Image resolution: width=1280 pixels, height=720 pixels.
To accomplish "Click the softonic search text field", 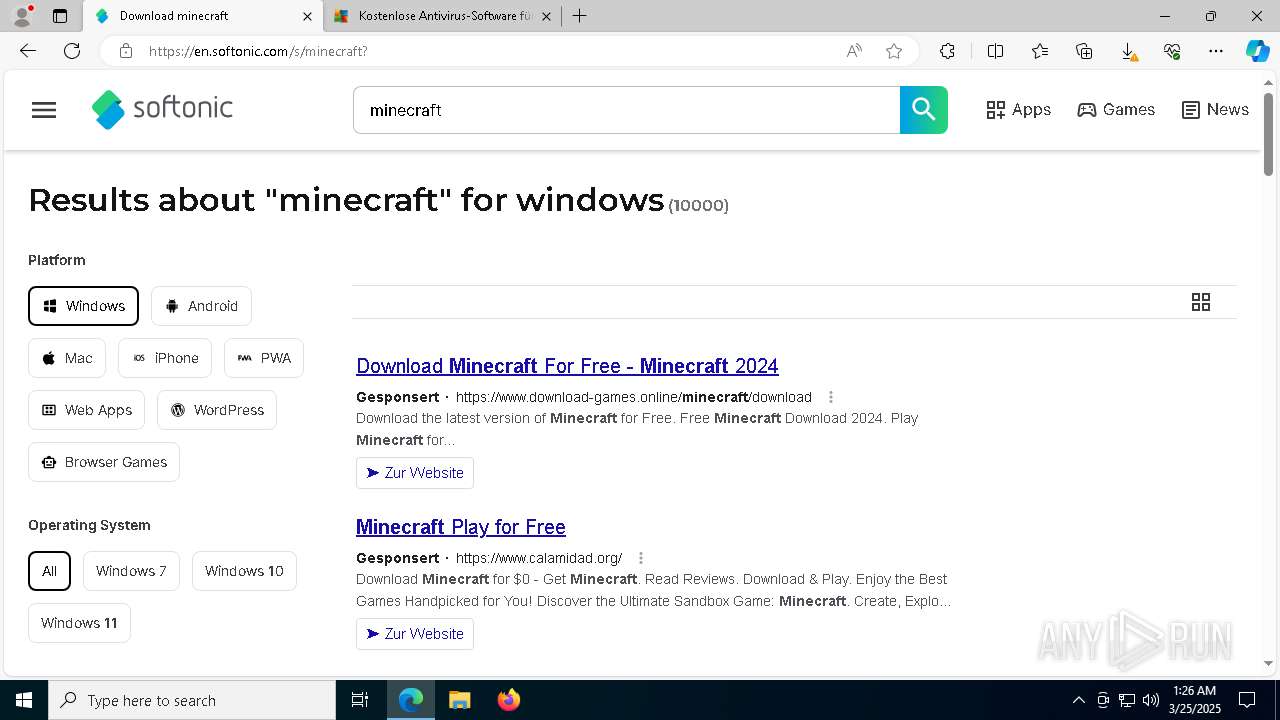I will [626, 110].
